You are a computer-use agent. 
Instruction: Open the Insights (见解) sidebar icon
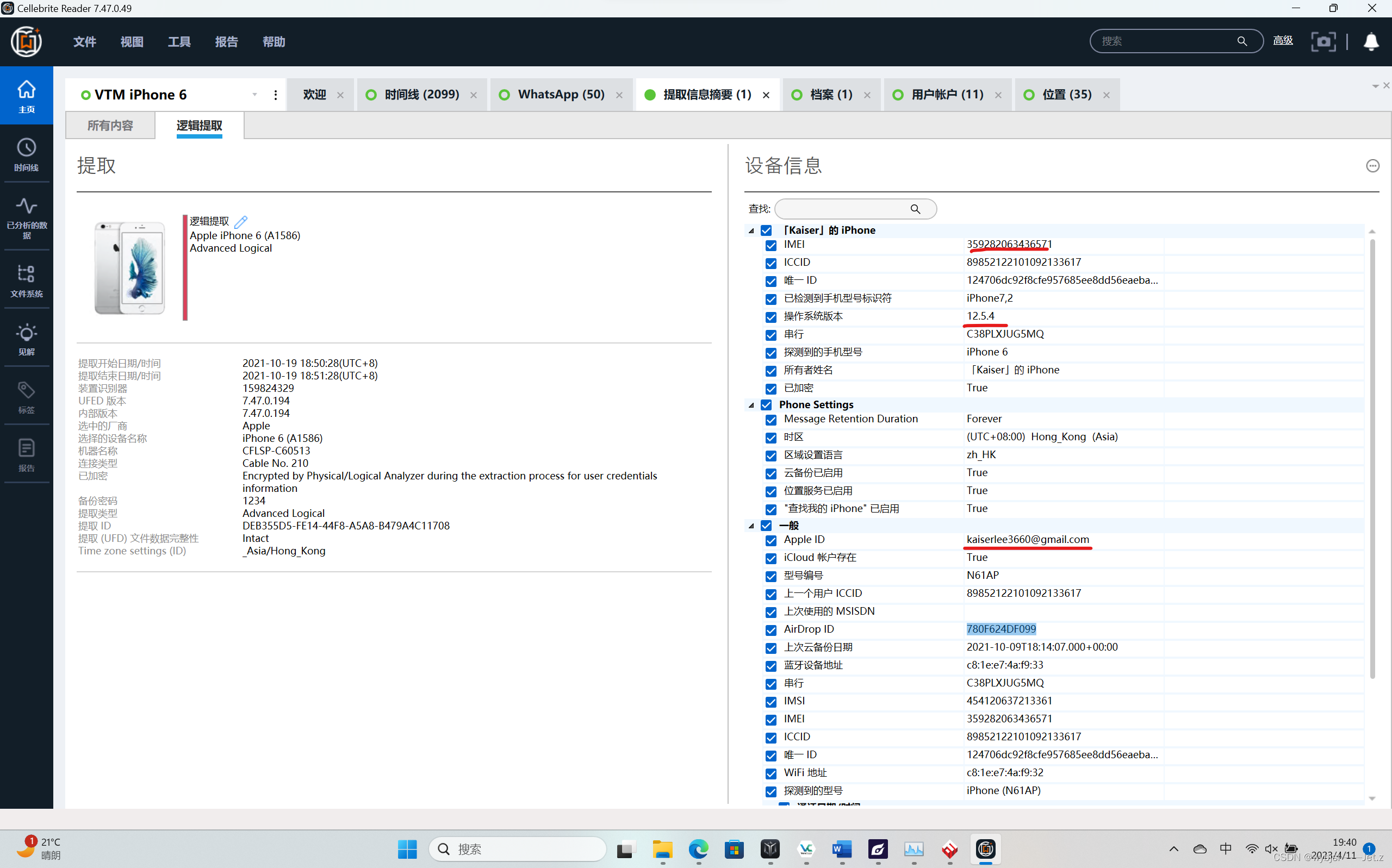(x=27, y=339)
